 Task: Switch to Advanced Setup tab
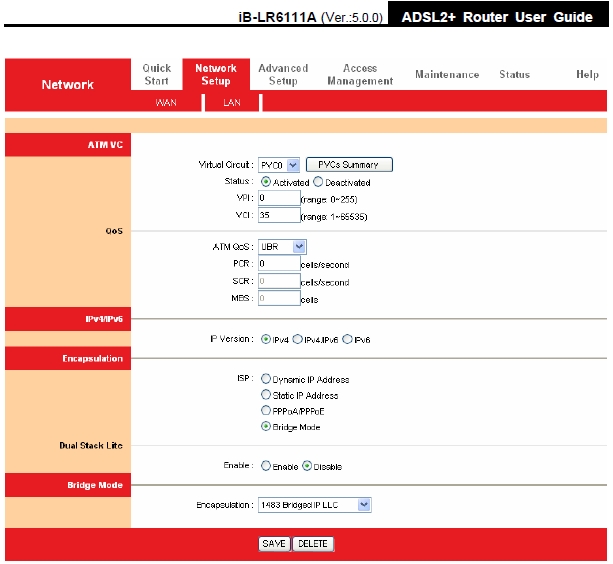coord(283,75)
